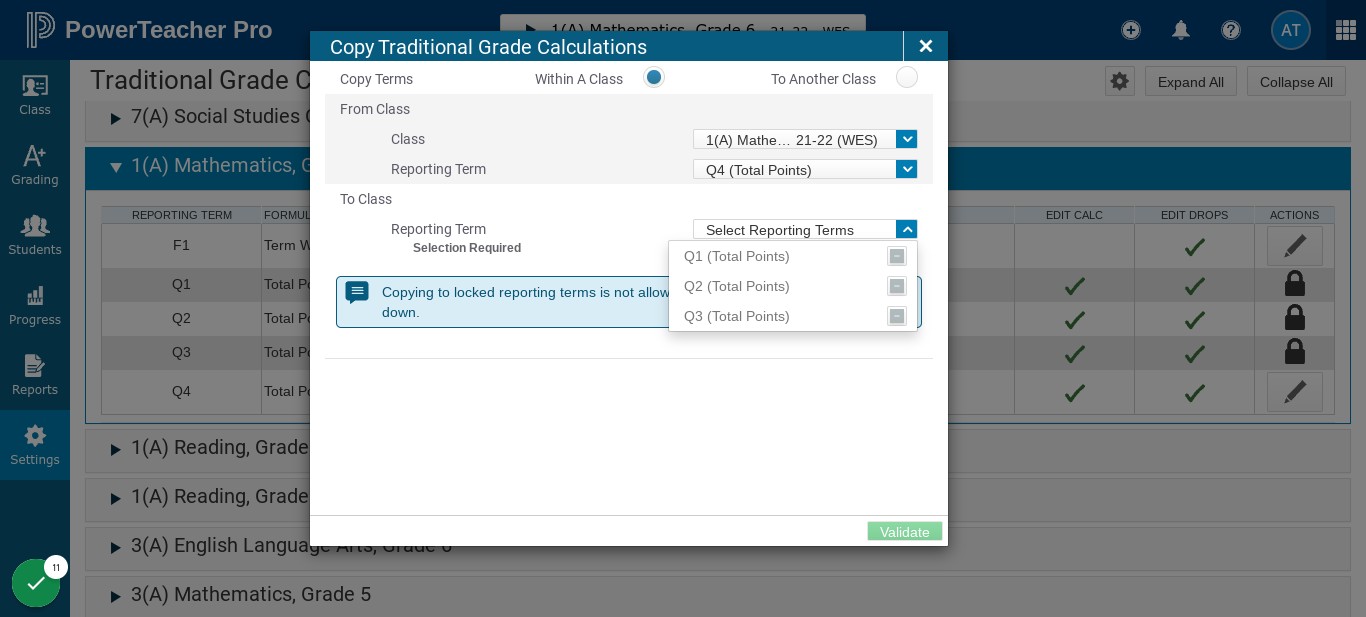This screenshot has width=1366, height=617.
Task: Open the class selector in top header
Action: click(683, 28)
